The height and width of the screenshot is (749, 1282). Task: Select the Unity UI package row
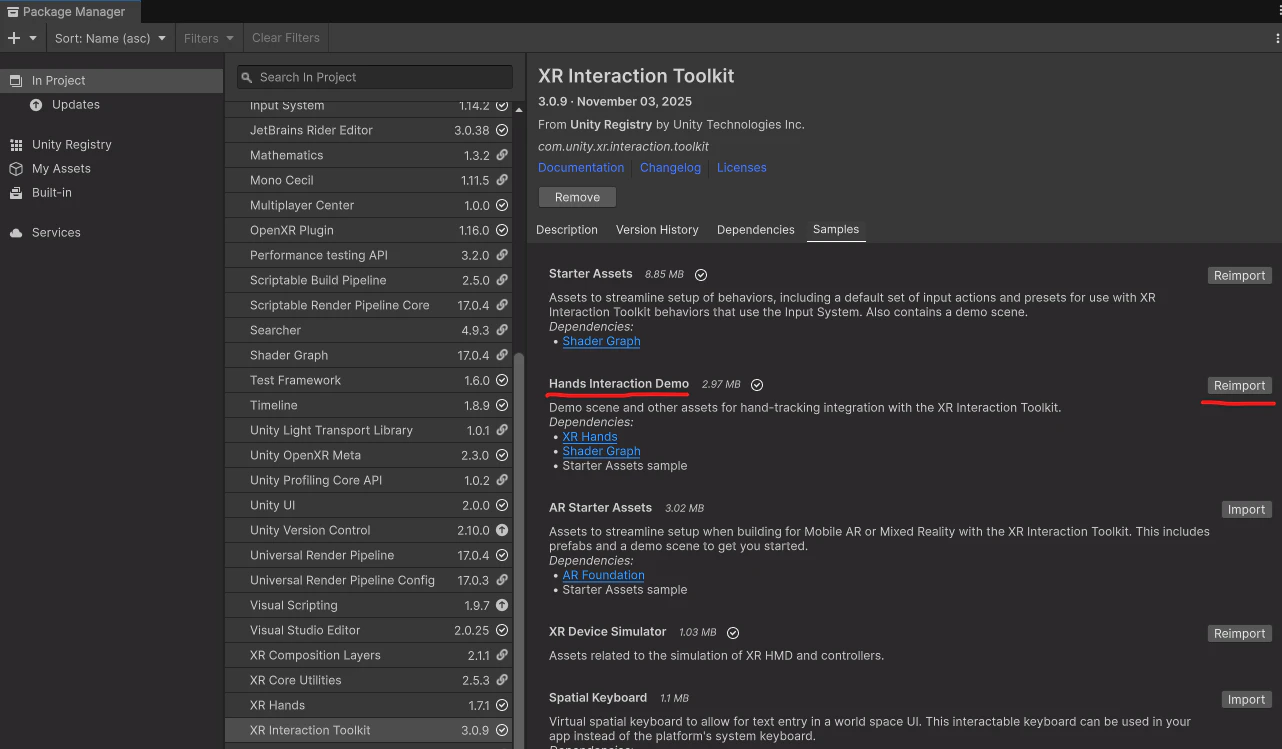(368, 505)
